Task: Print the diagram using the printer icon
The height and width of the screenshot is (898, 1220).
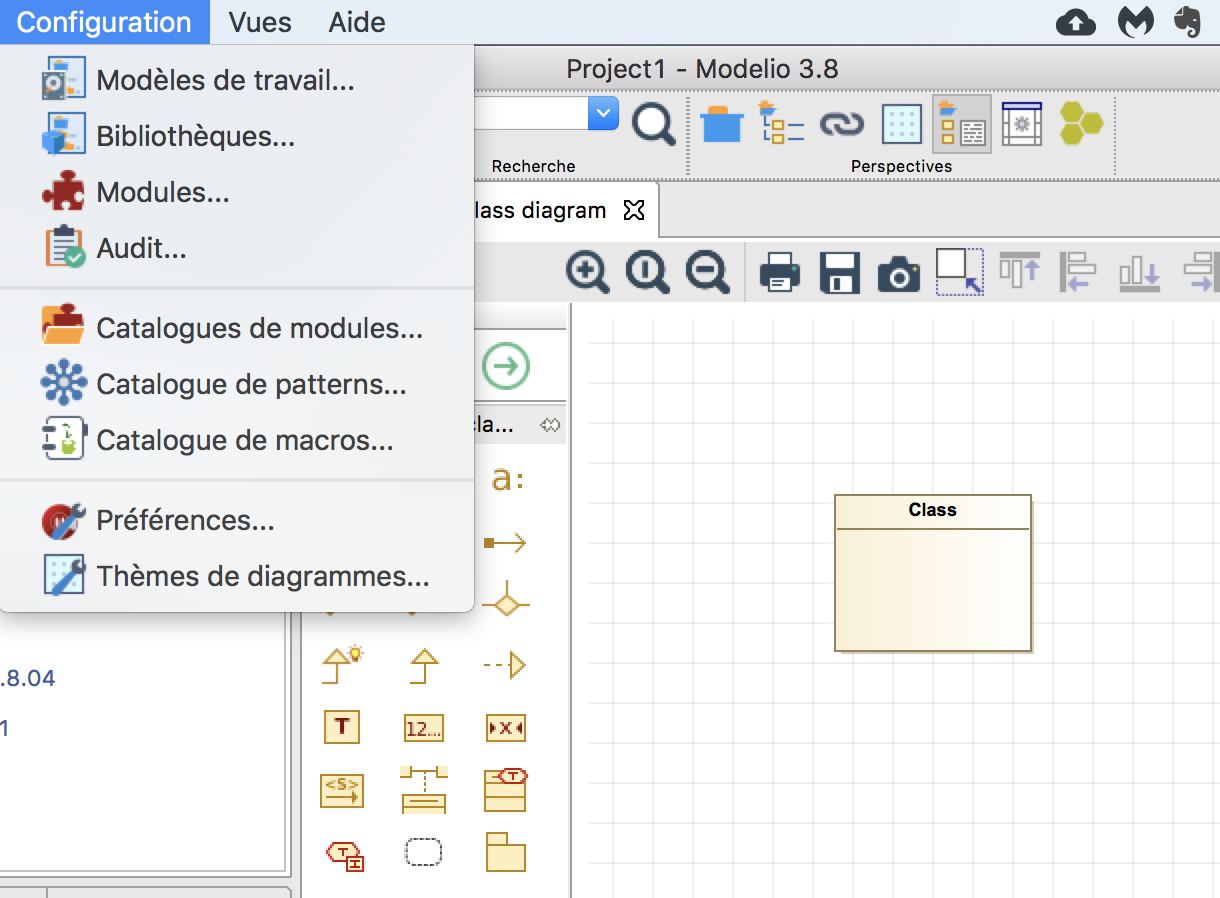Action: 779,272
